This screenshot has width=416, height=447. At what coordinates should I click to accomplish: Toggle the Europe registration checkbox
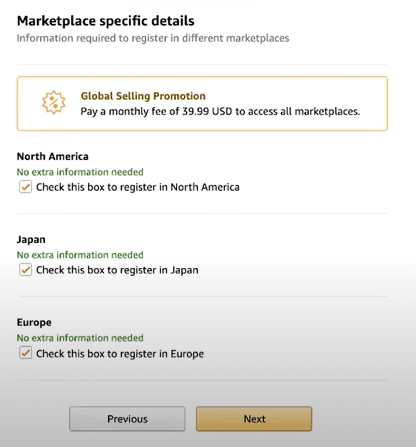coord(25,353)
